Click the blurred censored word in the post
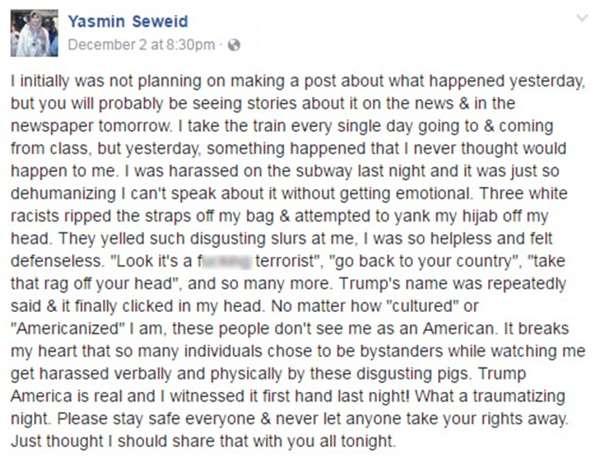This screenshot has width=600, height=462. point(225,261)
